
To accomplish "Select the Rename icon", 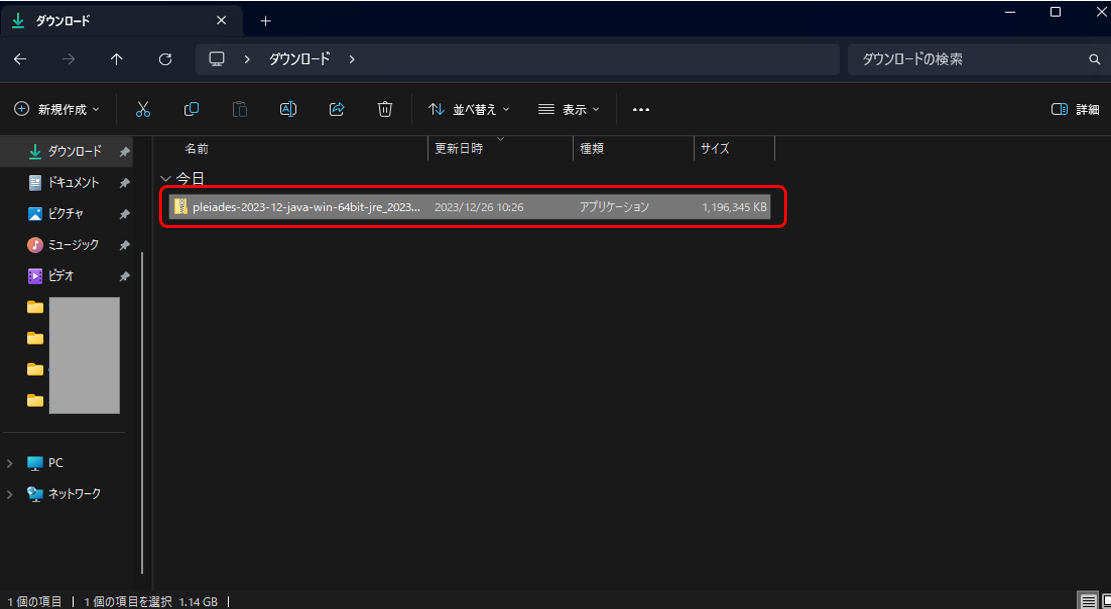I will 288,108.
